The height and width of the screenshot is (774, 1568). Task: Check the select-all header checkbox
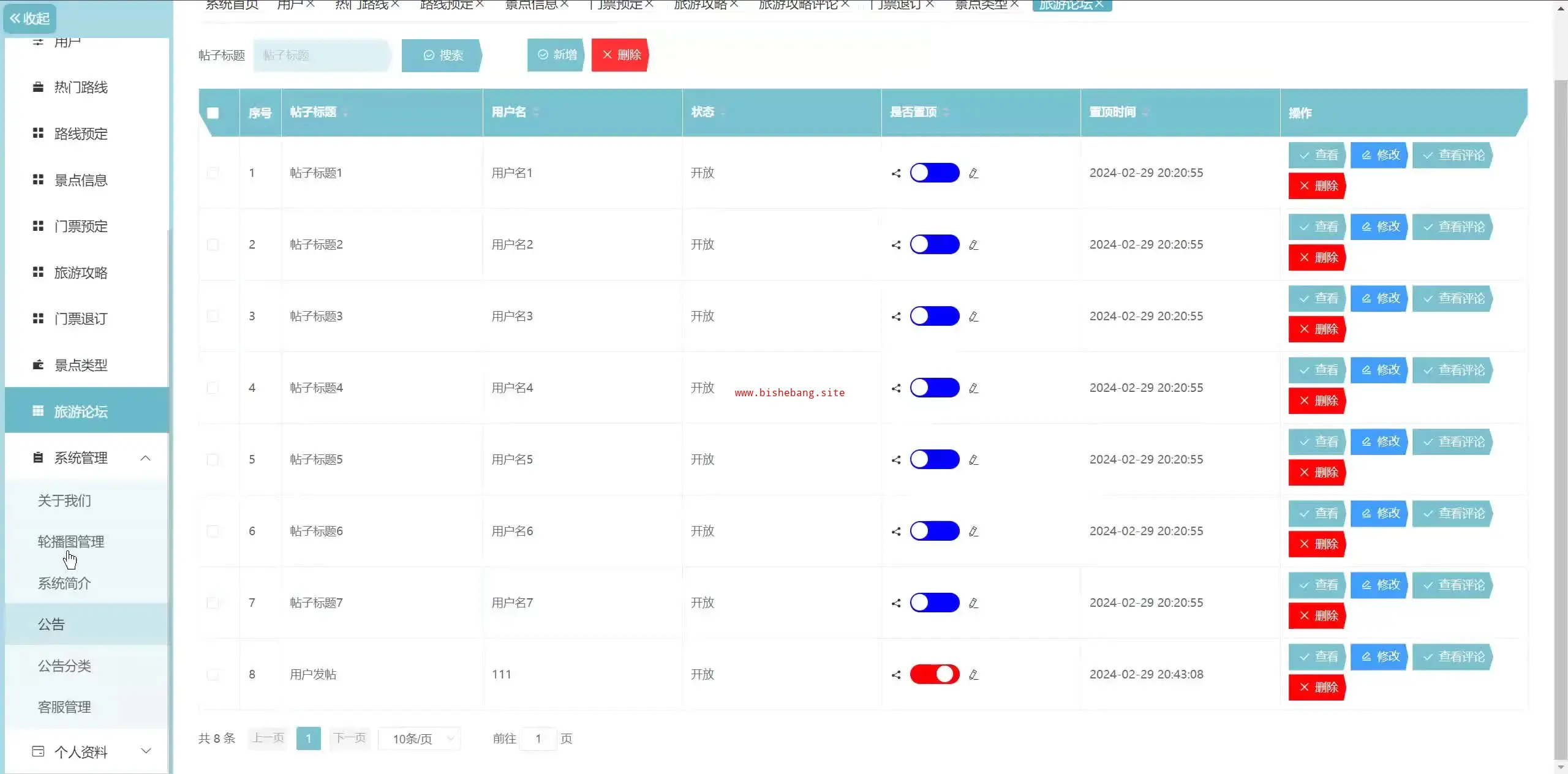click(x=213, y=113)
